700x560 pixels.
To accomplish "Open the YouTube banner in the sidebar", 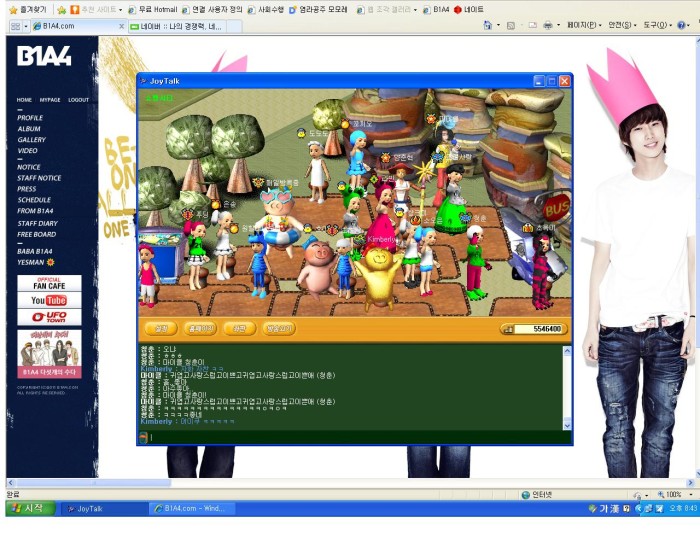I will pos(49,300).
